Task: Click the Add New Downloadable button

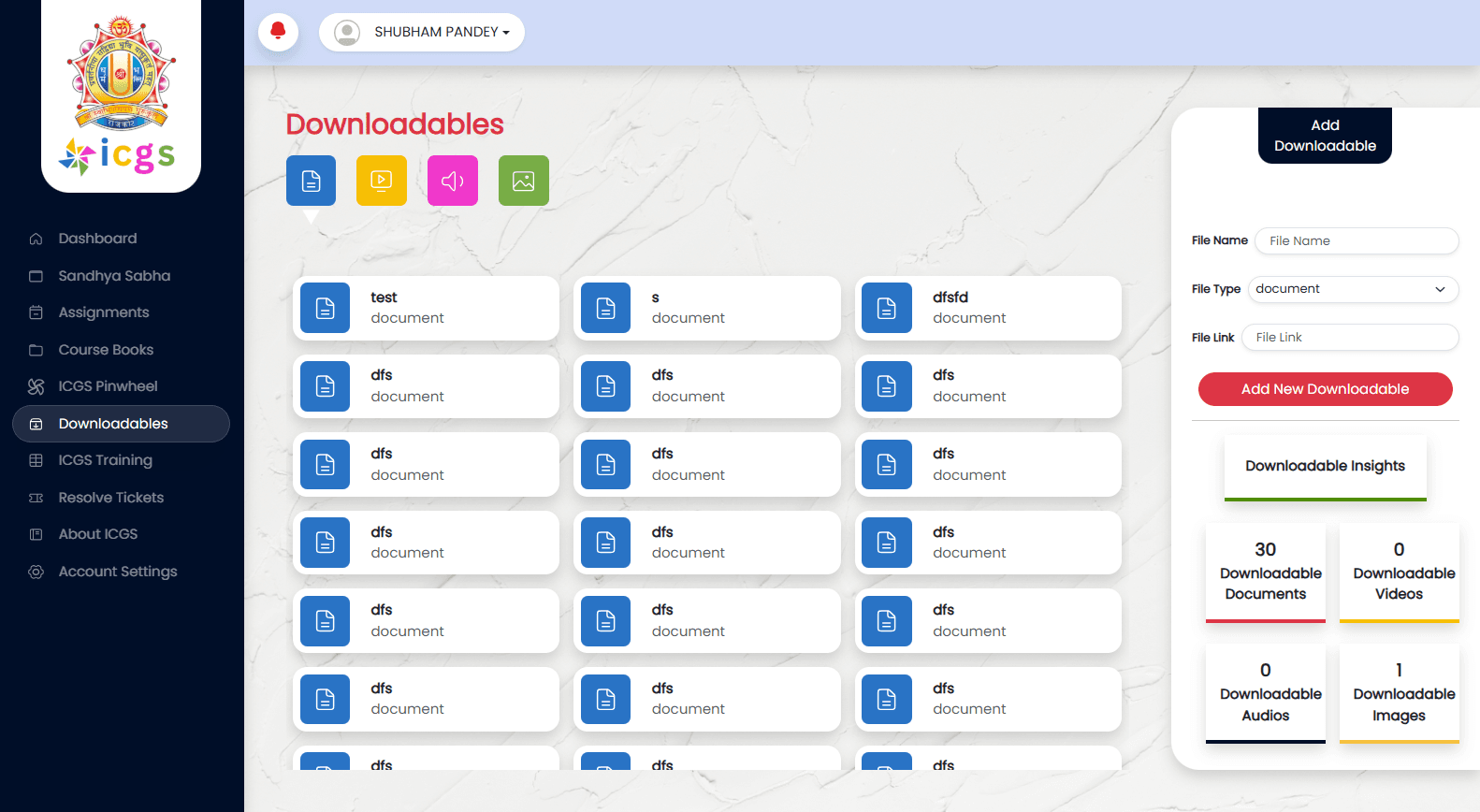Action: [x=1325, y=389]
